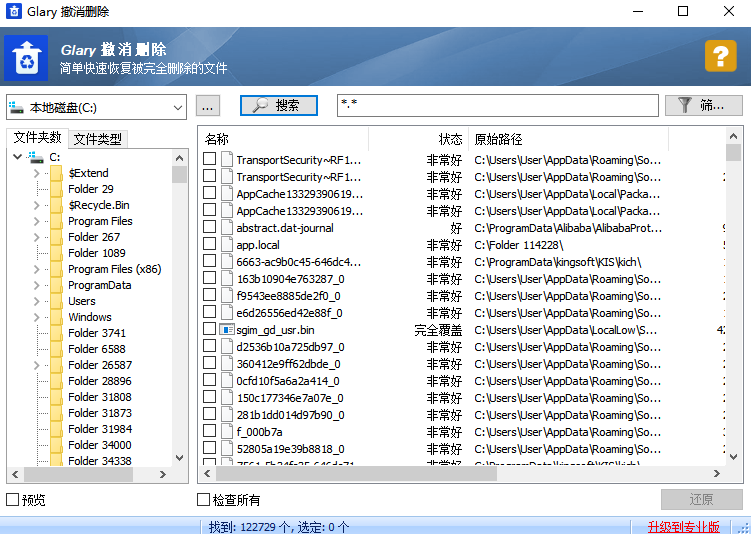Click the Glary recycle bin logo icon
The image size is (751, 534).
click(26, 58)
